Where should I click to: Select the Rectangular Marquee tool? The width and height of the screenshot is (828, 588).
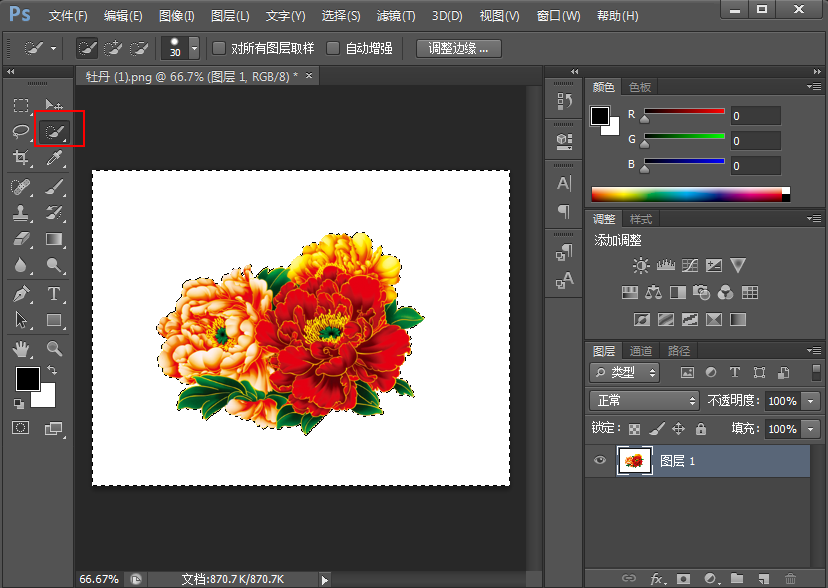click(x=21, y=105)
